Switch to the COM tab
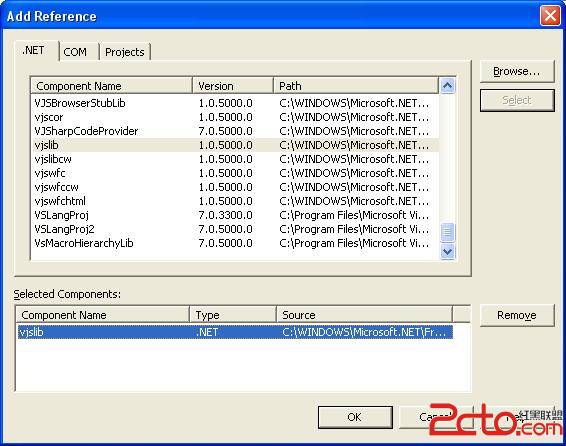 click(x=79, y=52)
